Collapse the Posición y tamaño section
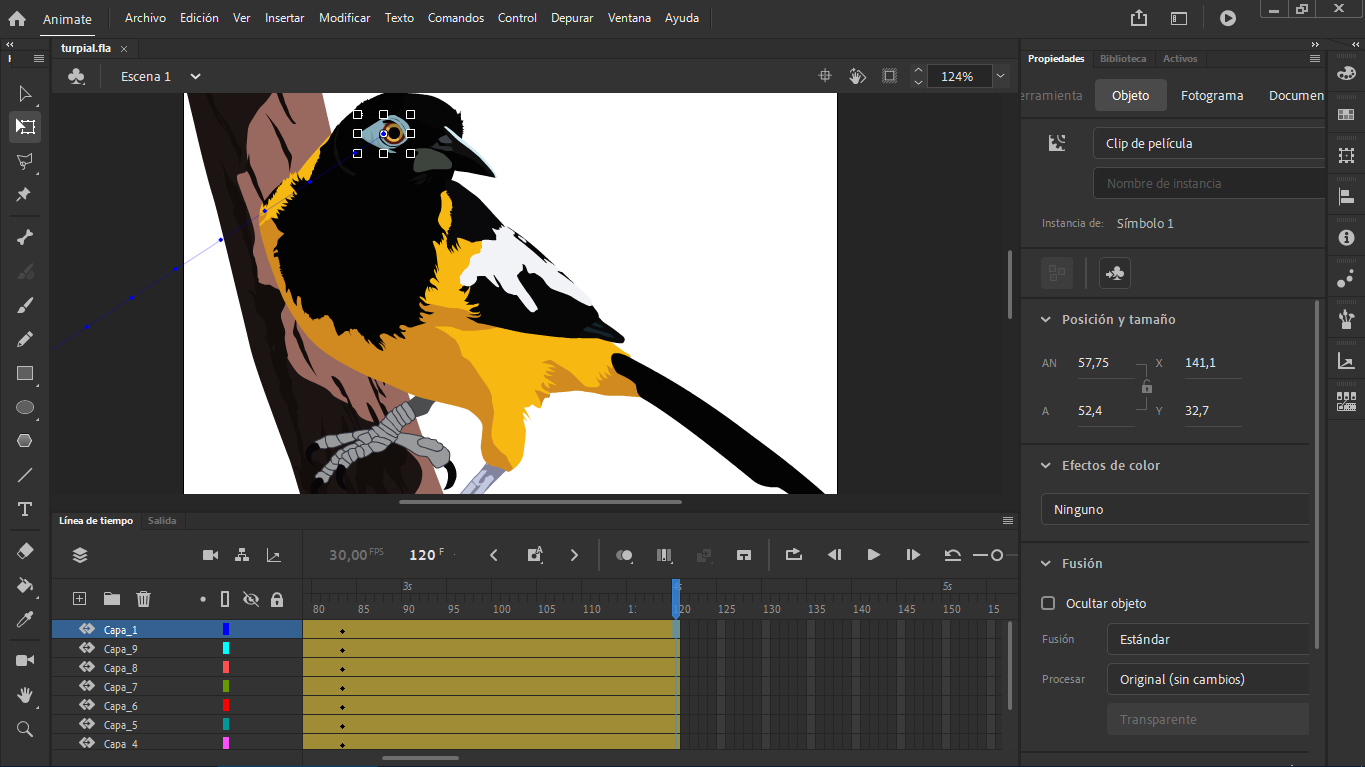Viewport: 1365px width, 767px height. point(1046,320)
